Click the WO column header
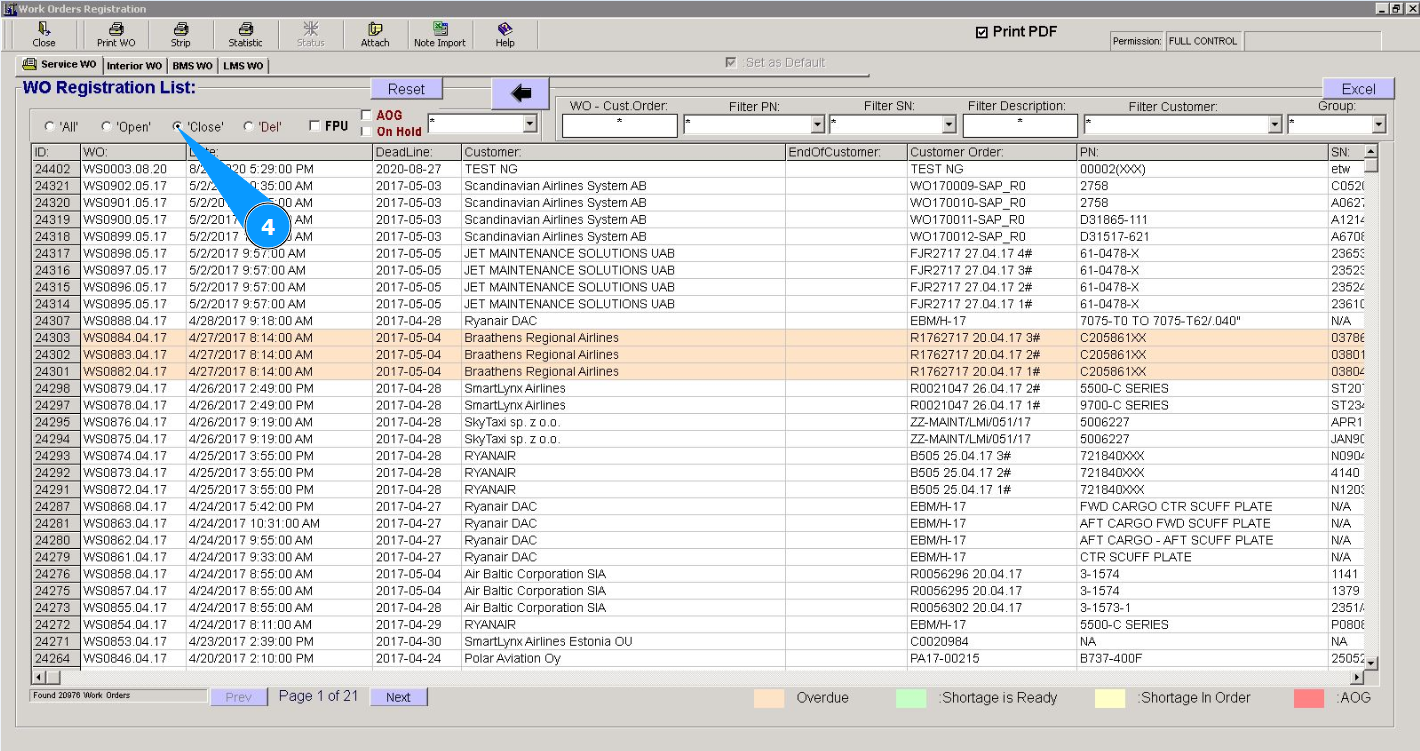 coord(133,152)
